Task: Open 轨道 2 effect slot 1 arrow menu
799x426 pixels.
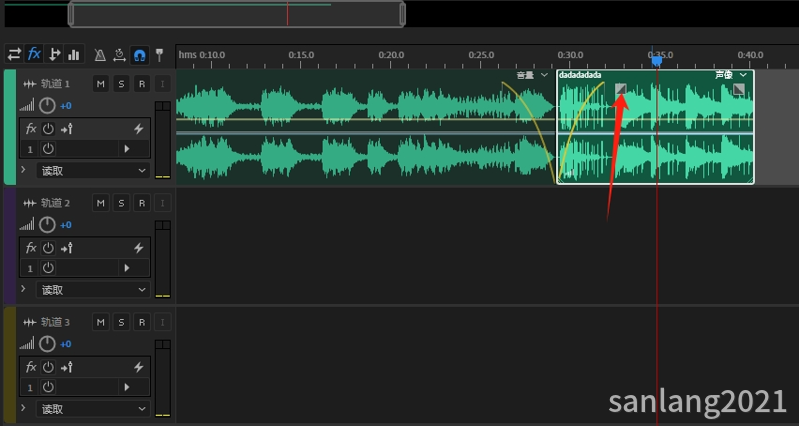Action: [127, 268]
